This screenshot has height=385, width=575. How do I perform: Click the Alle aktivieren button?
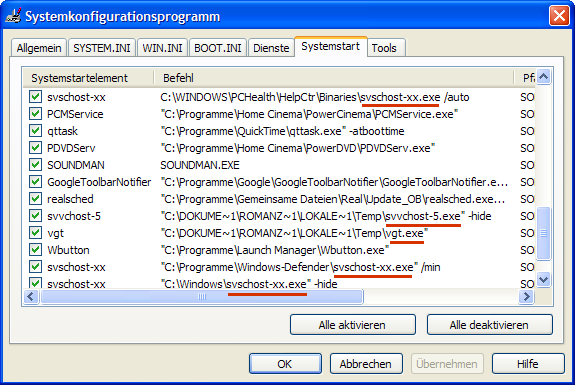point(352,325)
